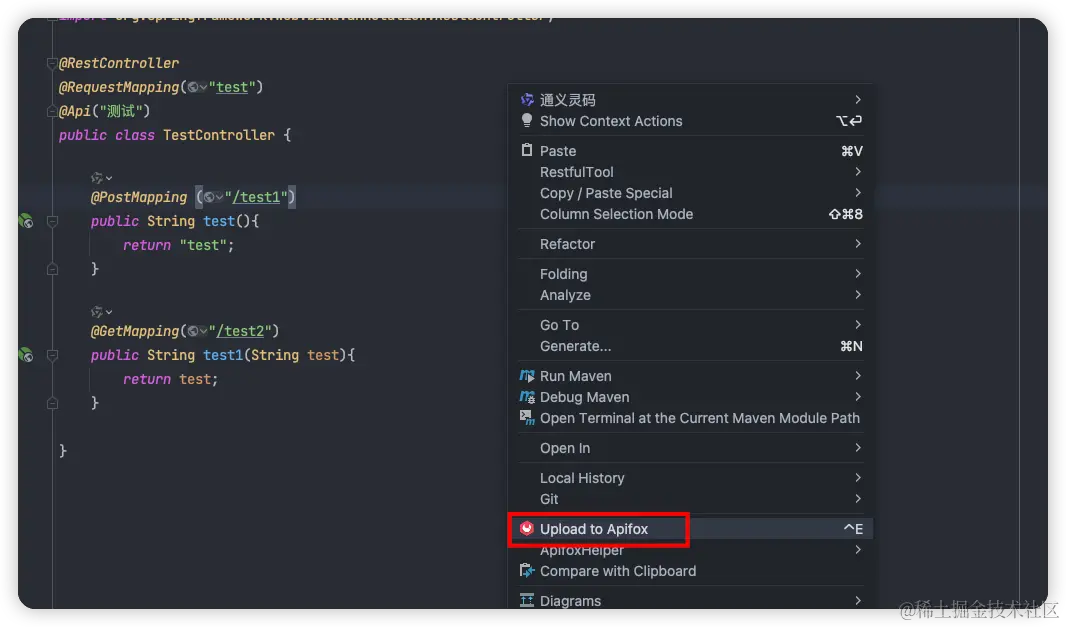Click the Debug Maven icon

(x=527, y=397)
